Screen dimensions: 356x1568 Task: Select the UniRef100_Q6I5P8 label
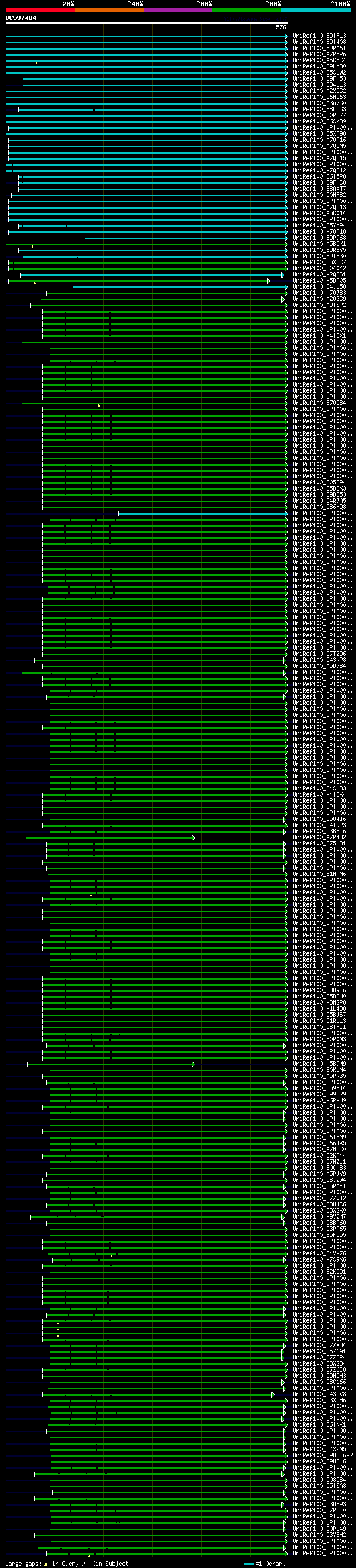click(x=319, y=176)
